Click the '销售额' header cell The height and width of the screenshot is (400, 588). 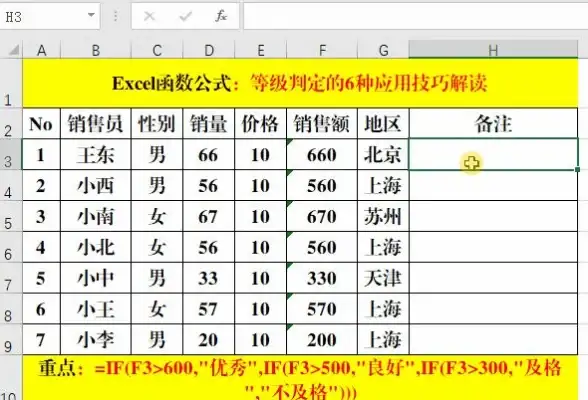coord(322,123)
